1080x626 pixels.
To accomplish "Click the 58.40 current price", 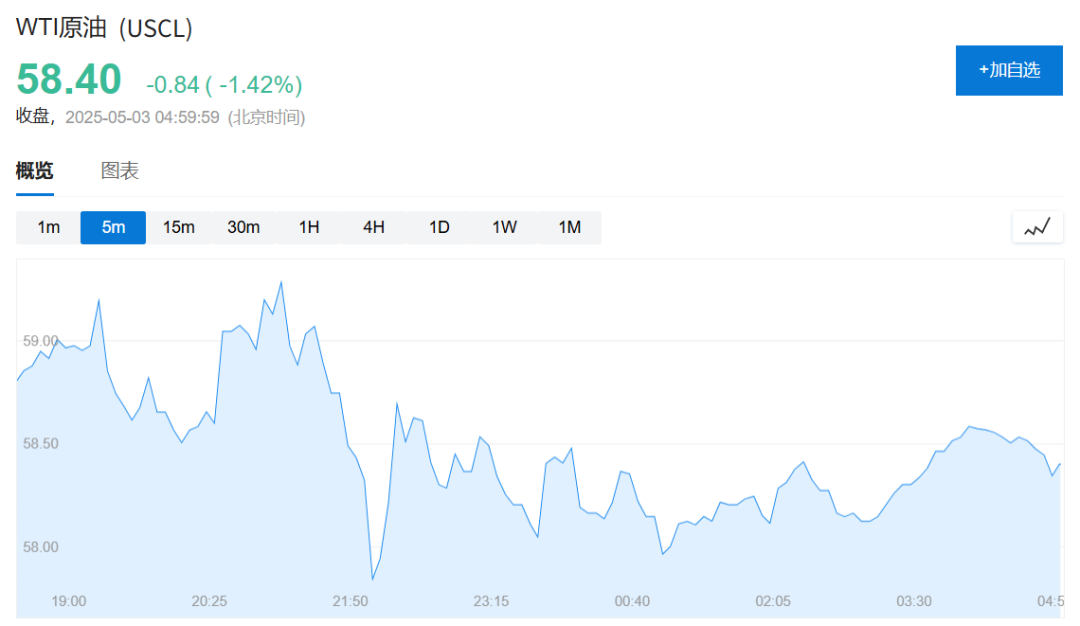I will click(x=69, y=79).
